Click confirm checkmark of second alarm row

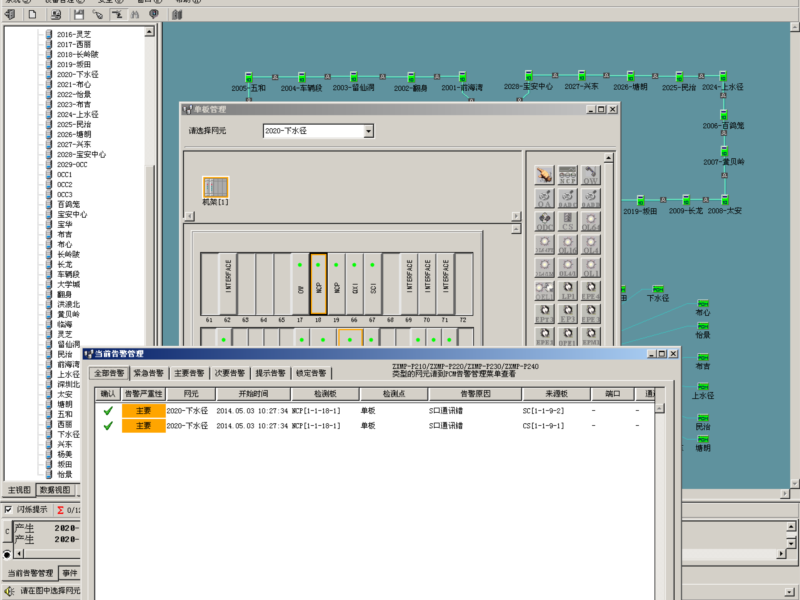(x=107, y=425)
